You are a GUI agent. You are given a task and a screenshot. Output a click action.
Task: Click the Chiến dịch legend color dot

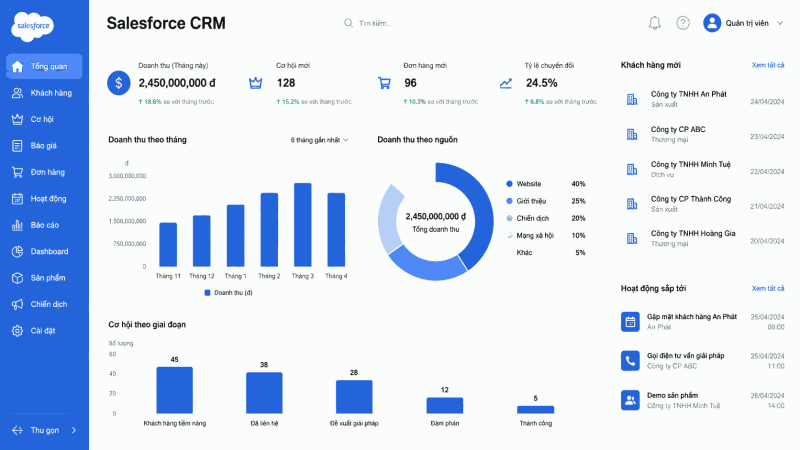click(x=509, y=218)
